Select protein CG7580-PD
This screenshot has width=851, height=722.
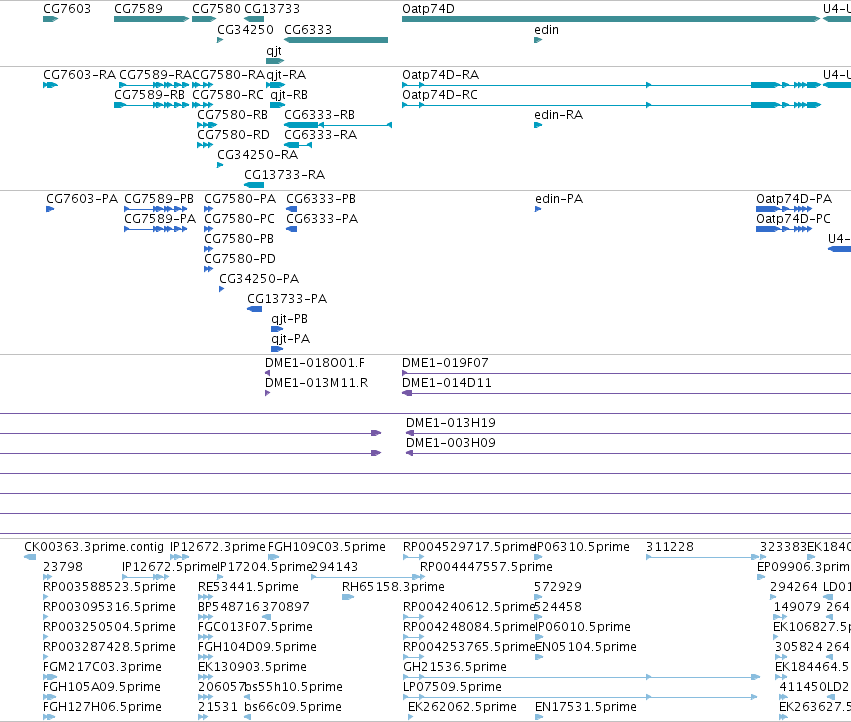[x=240, y=259]
